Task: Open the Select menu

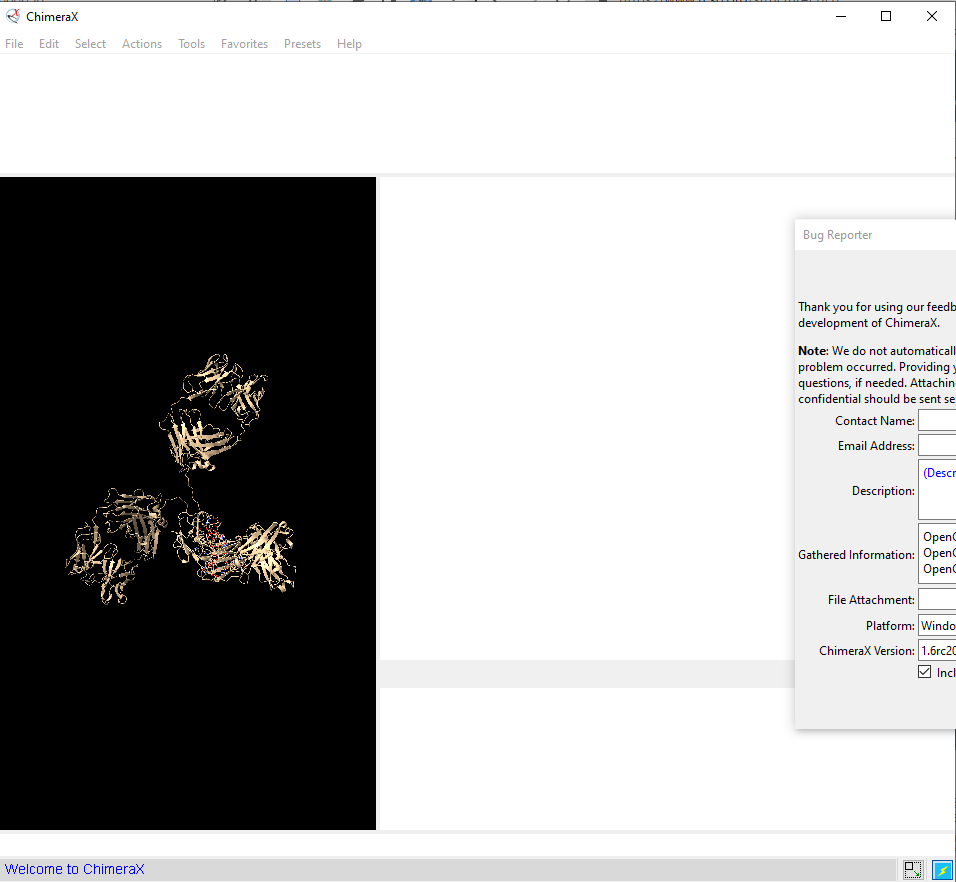Action: [90, 44]
